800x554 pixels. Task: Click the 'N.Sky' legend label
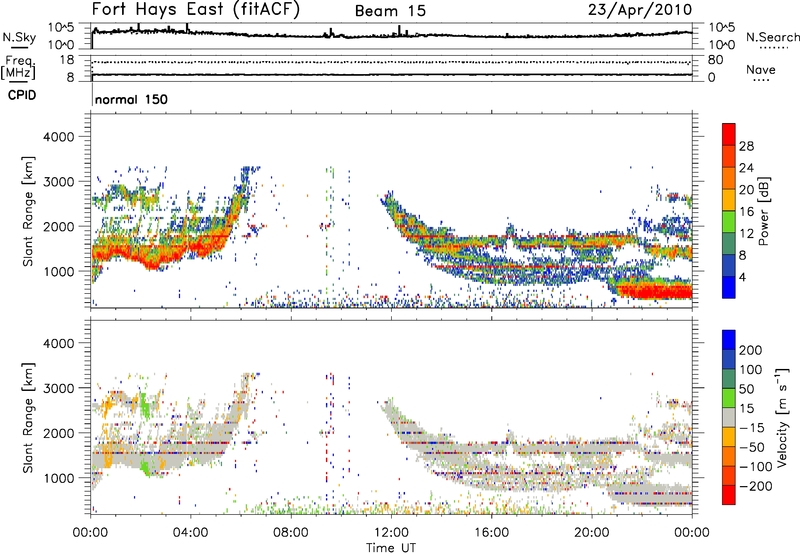coord(19,37)
